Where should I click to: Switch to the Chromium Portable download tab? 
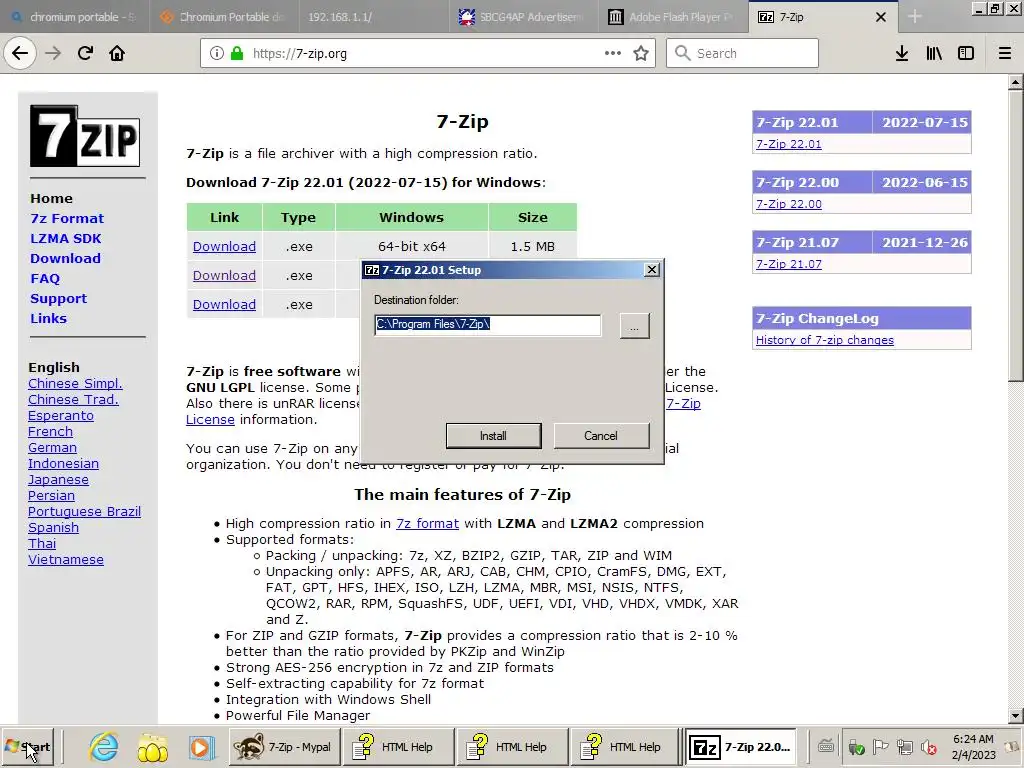[x=224, y=17]
